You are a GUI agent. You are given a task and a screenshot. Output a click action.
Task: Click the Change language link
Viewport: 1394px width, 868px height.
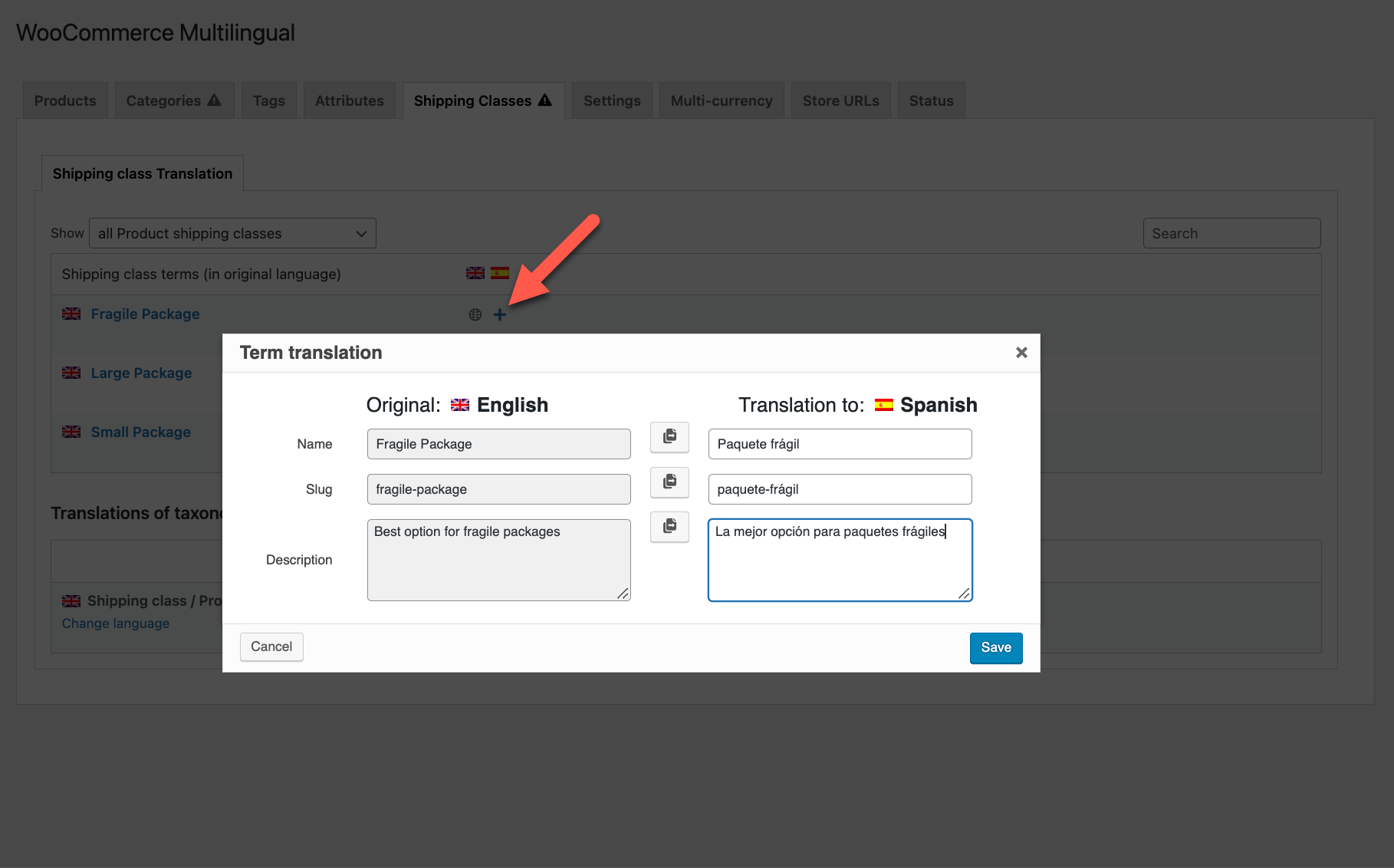click(116, 623)
